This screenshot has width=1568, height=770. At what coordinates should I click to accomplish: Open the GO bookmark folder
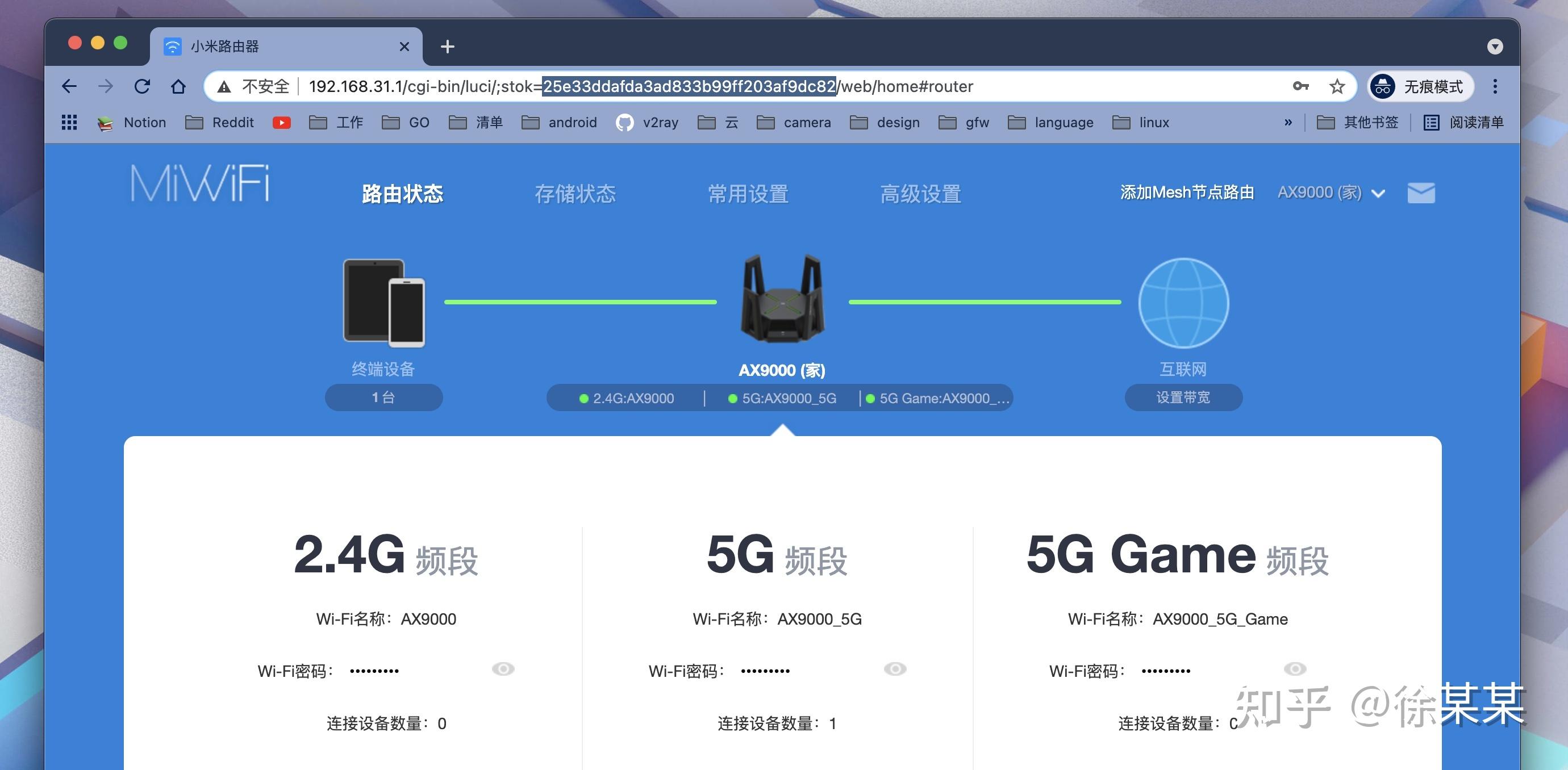click(x=406, y=122)
